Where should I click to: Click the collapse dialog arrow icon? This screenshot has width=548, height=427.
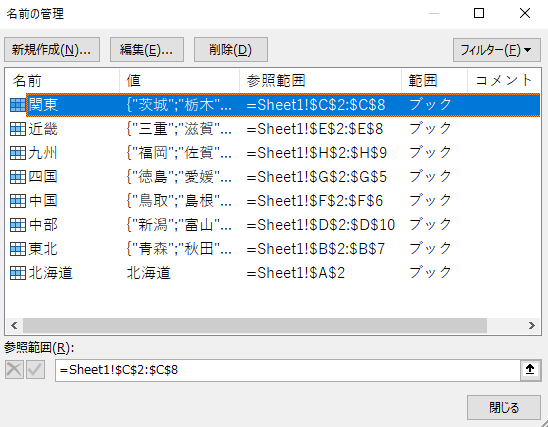pyautogui.click(x=530, y=369)
